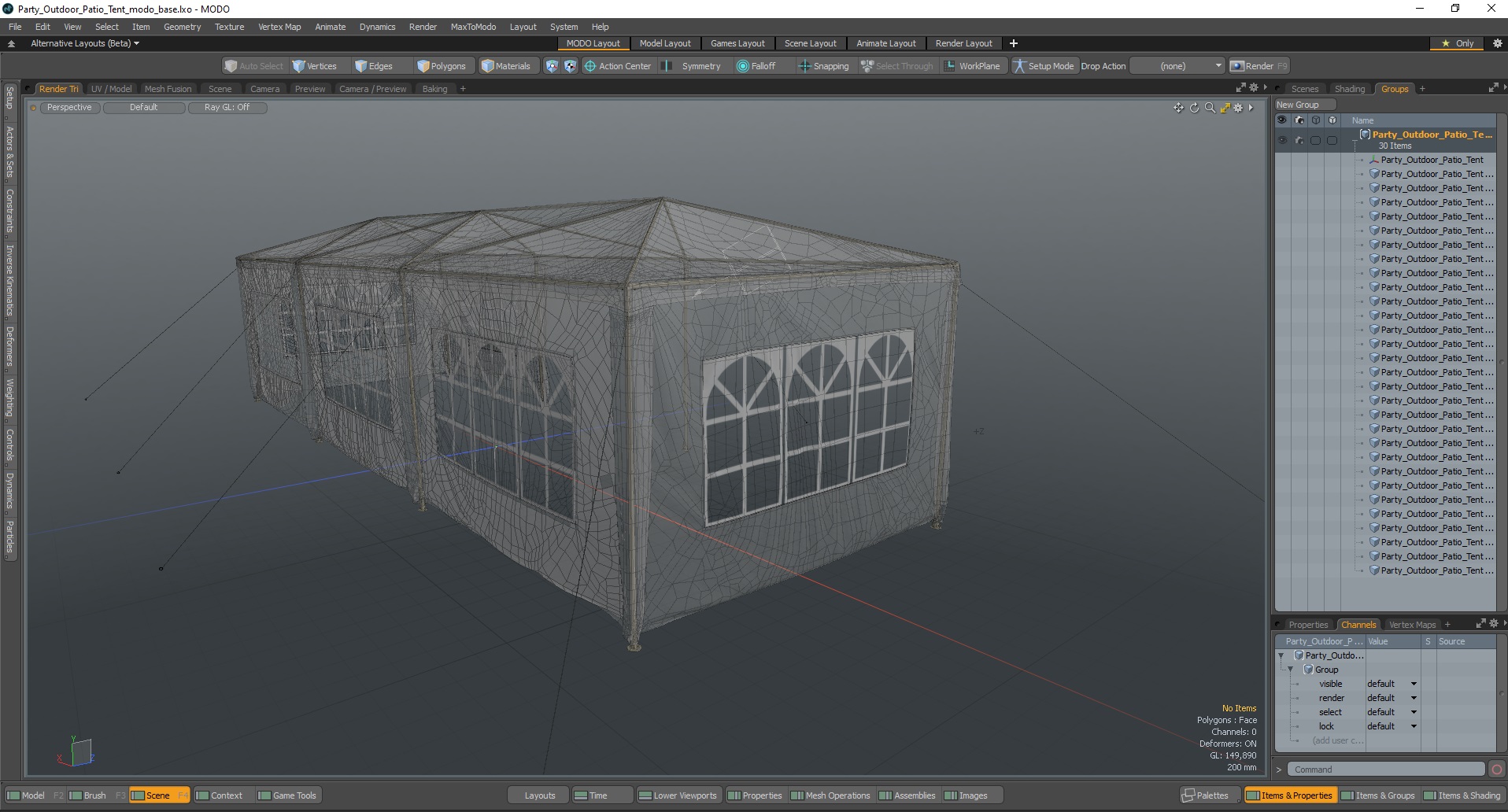The height and width of the screenshot is (812, 1508).
Task: Open Perspective view type dropdown
Action: pyautogui.click(x=69, y=108)
